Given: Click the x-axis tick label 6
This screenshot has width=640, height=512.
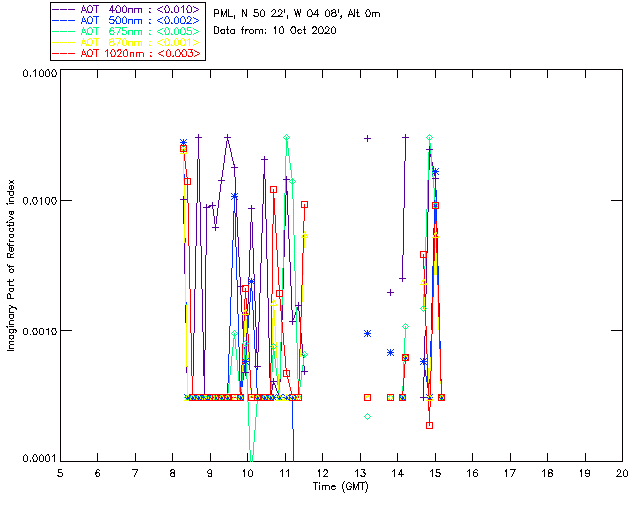Looking at the screenshot, I should [x=98, y=473].
